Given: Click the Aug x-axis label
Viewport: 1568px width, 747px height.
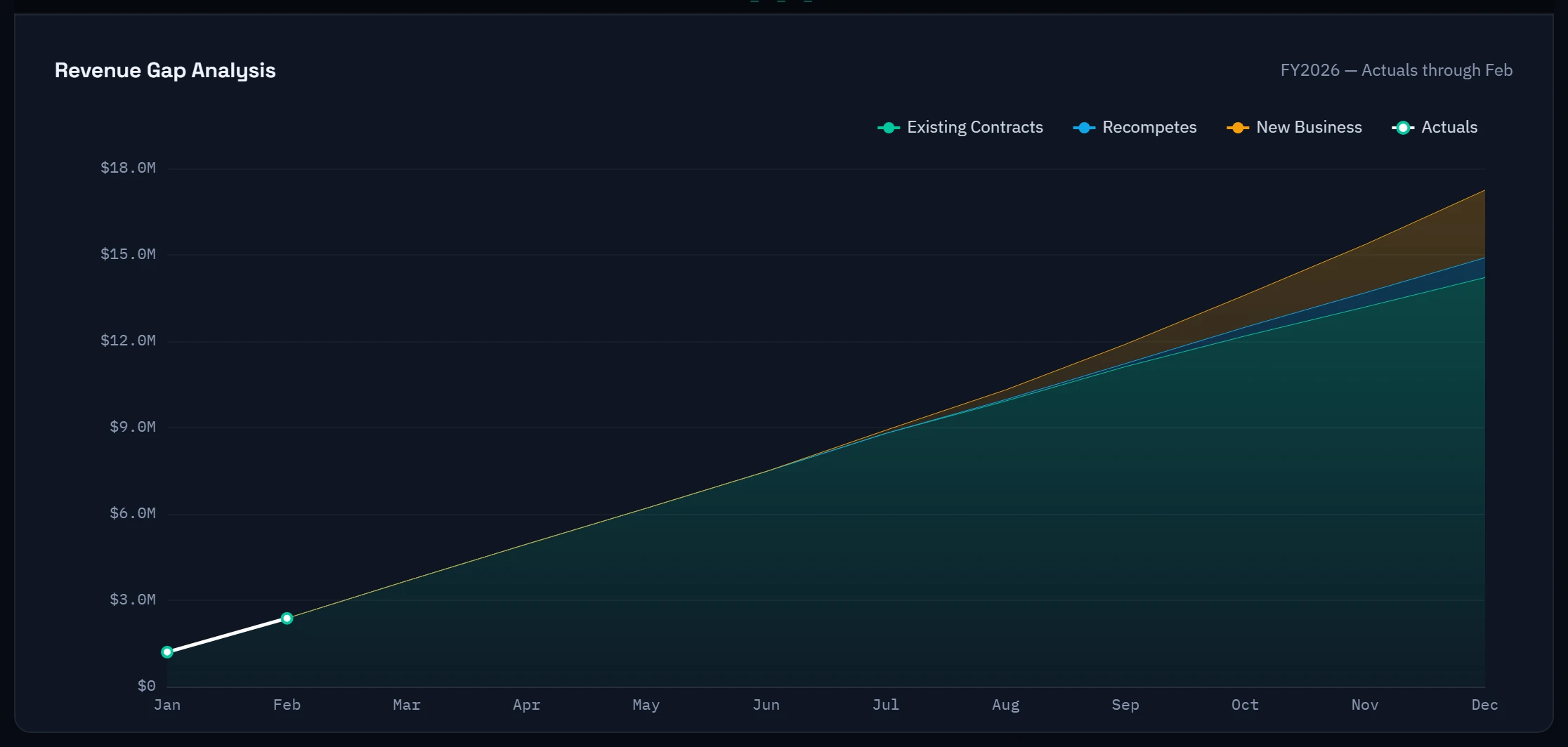Looking at the screenshot, I should (1005, 705).
